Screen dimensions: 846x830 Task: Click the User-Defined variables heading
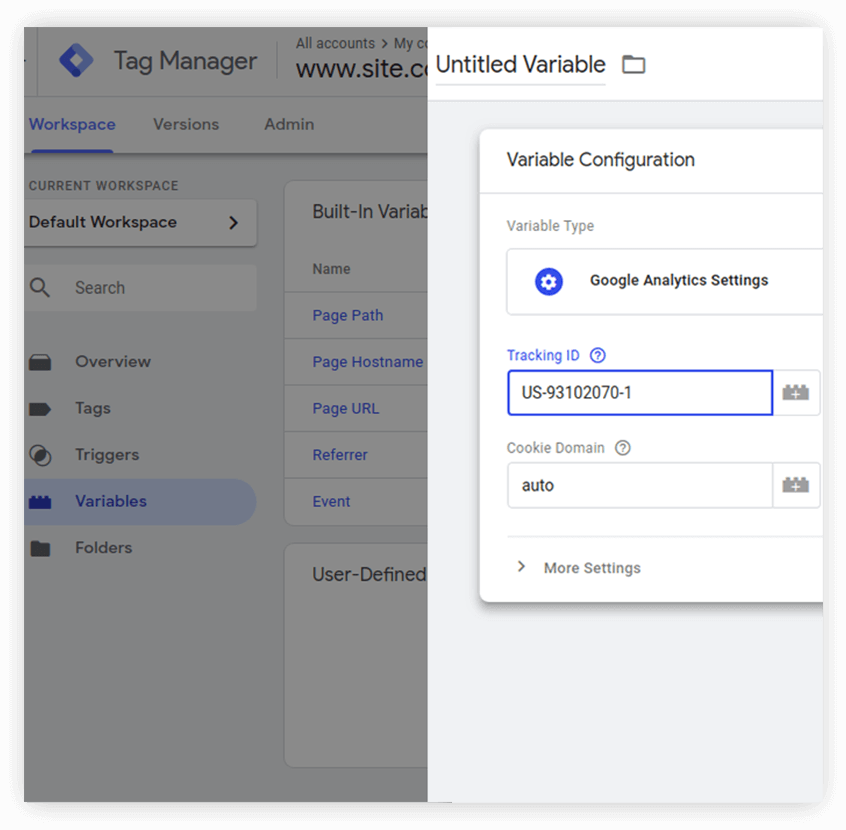click(370, 574)
